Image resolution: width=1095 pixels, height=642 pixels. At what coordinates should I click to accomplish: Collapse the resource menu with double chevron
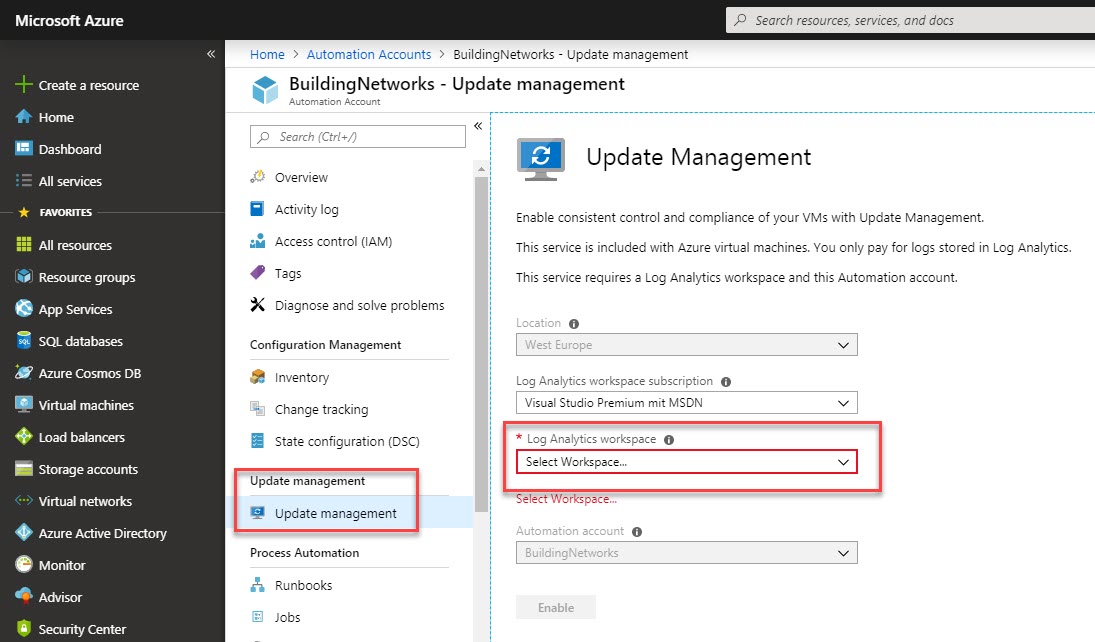[478, 126]
